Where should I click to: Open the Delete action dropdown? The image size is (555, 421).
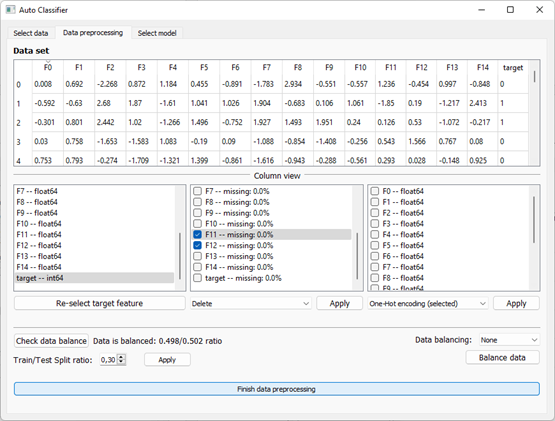pos(251,303)
